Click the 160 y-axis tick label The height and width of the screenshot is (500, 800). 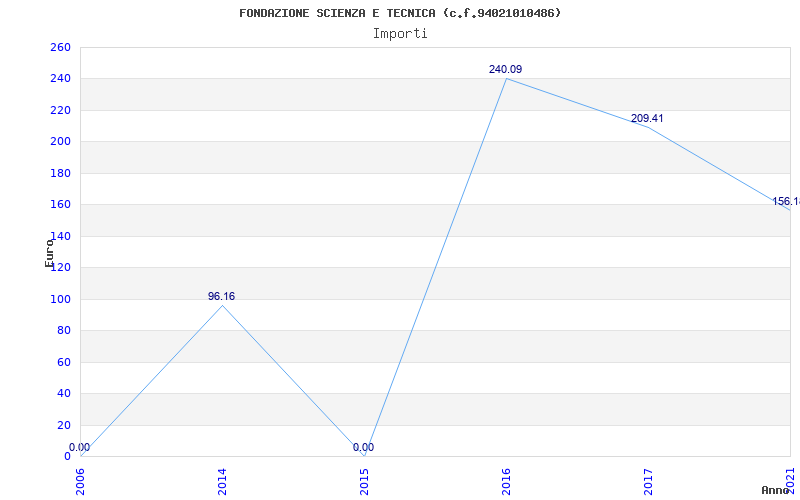click(x=60, y=205)
